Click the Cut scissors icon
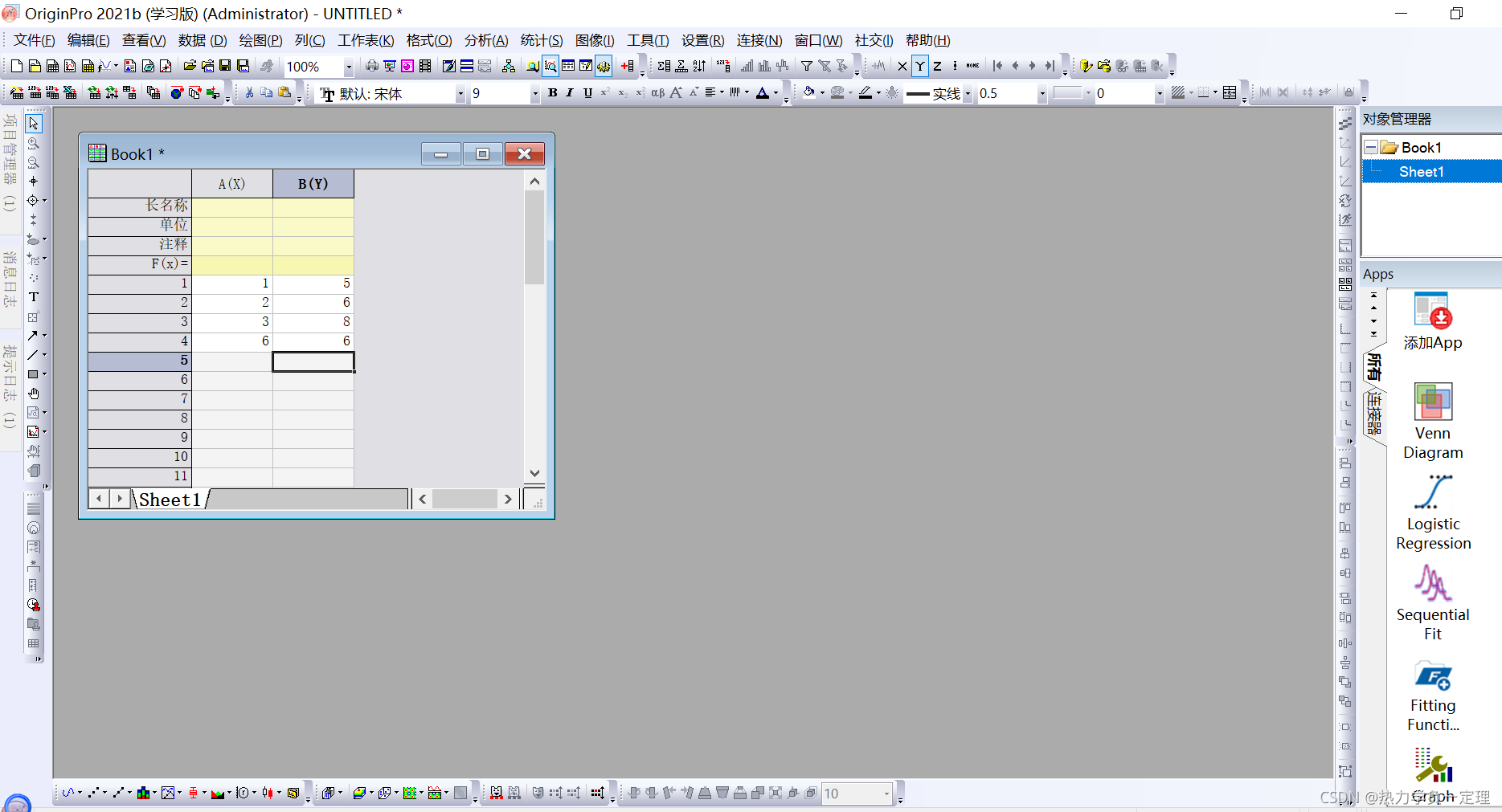Screen dimensions: 1502x812 click(x=249, y=93)
